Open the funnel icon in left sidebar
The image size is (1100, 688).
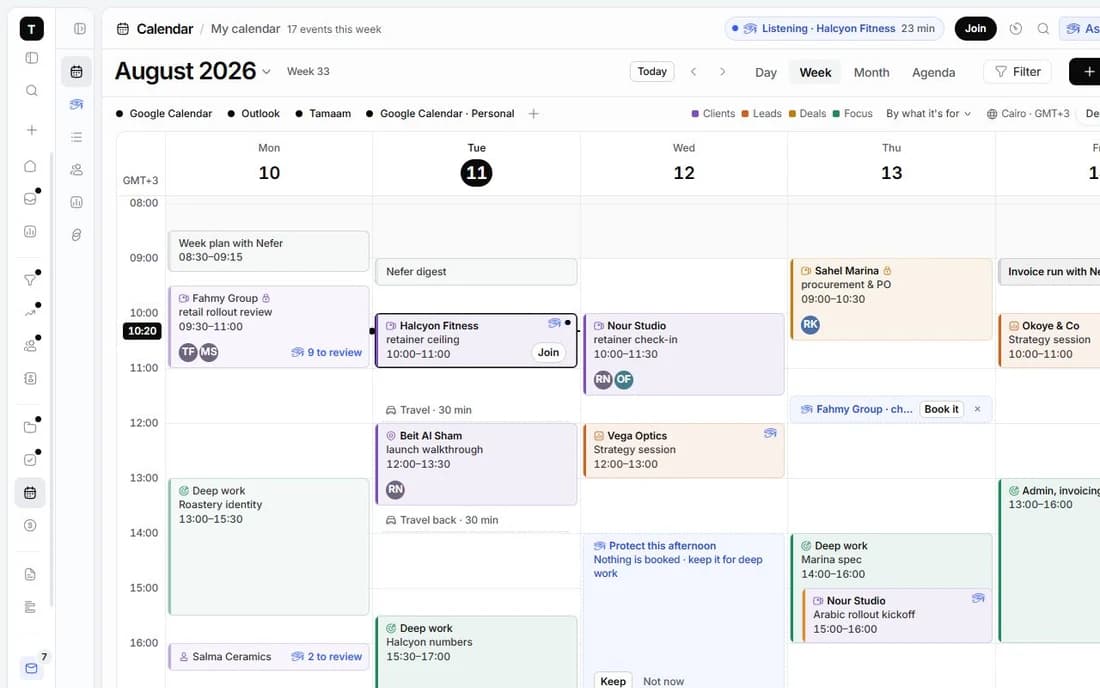tap(30, 280)
